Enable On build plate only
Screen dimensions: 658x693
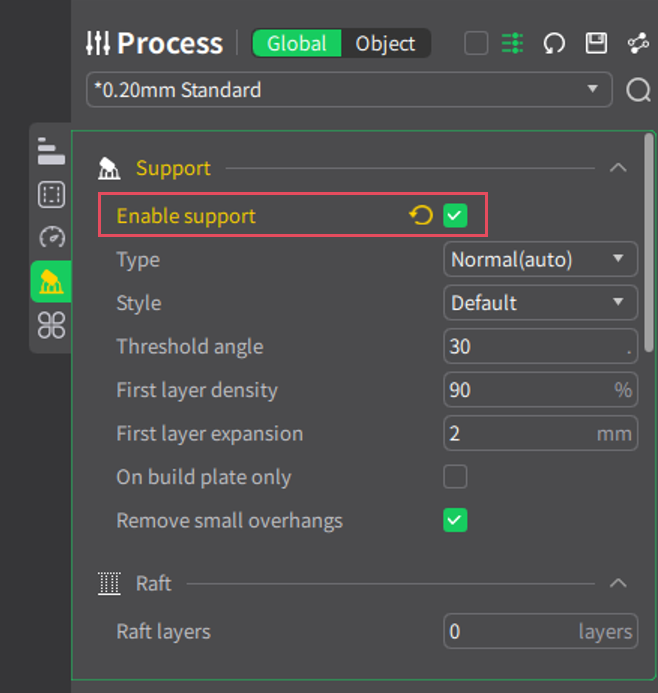[x=456, y=477]
